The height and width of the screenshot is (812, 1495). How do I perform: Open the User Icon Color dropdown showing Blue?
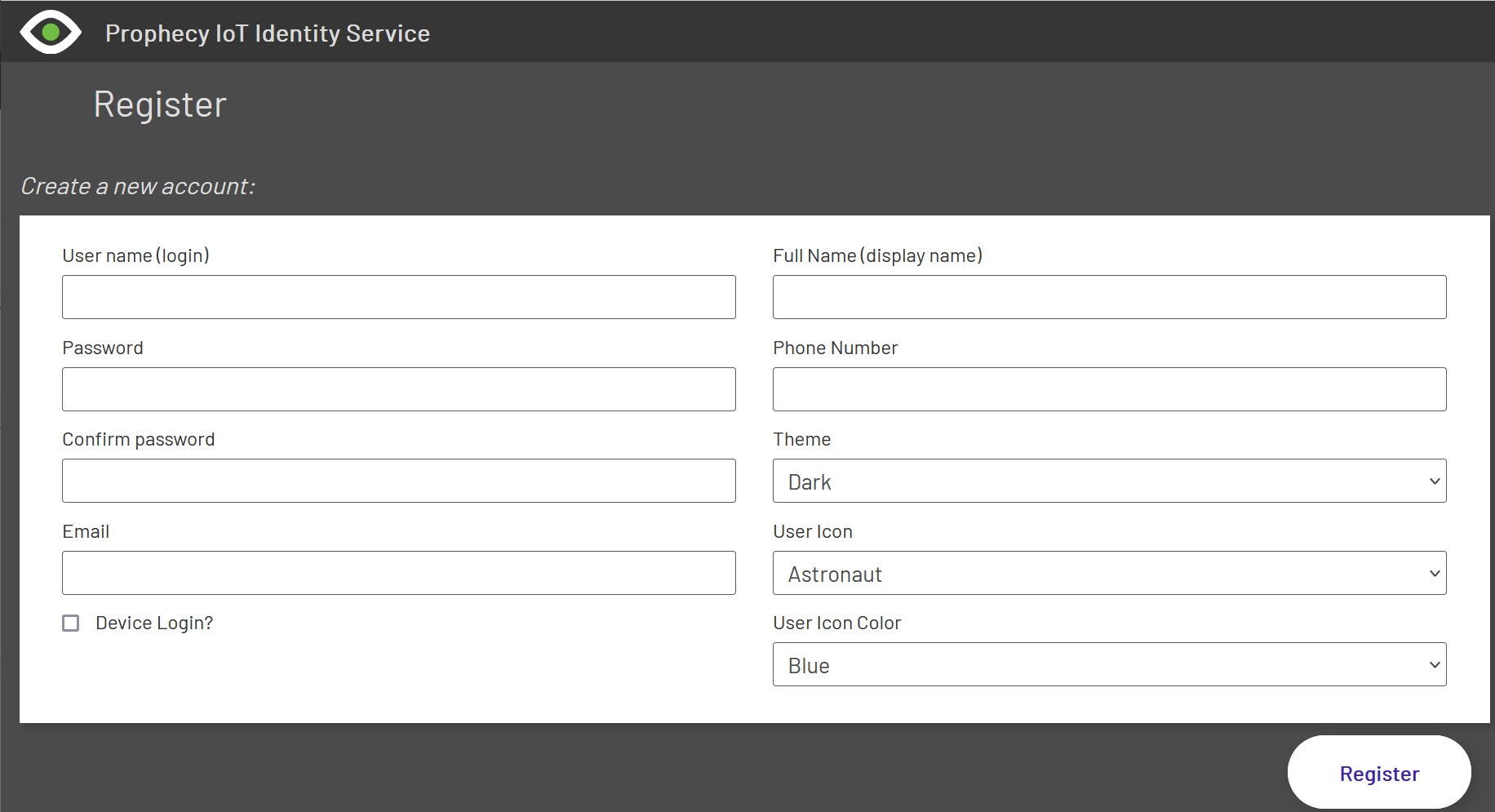(x=1109, y=664)
